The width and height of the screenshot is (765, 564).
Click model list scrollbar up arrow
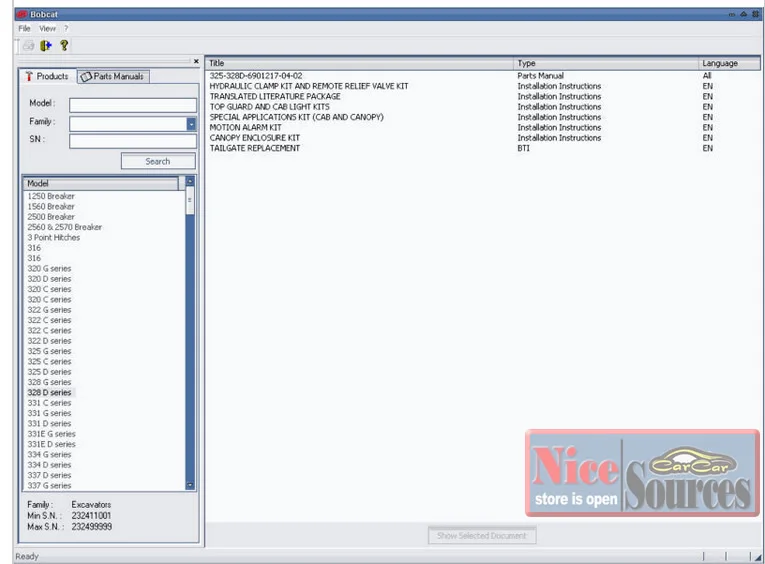(190, 181)
